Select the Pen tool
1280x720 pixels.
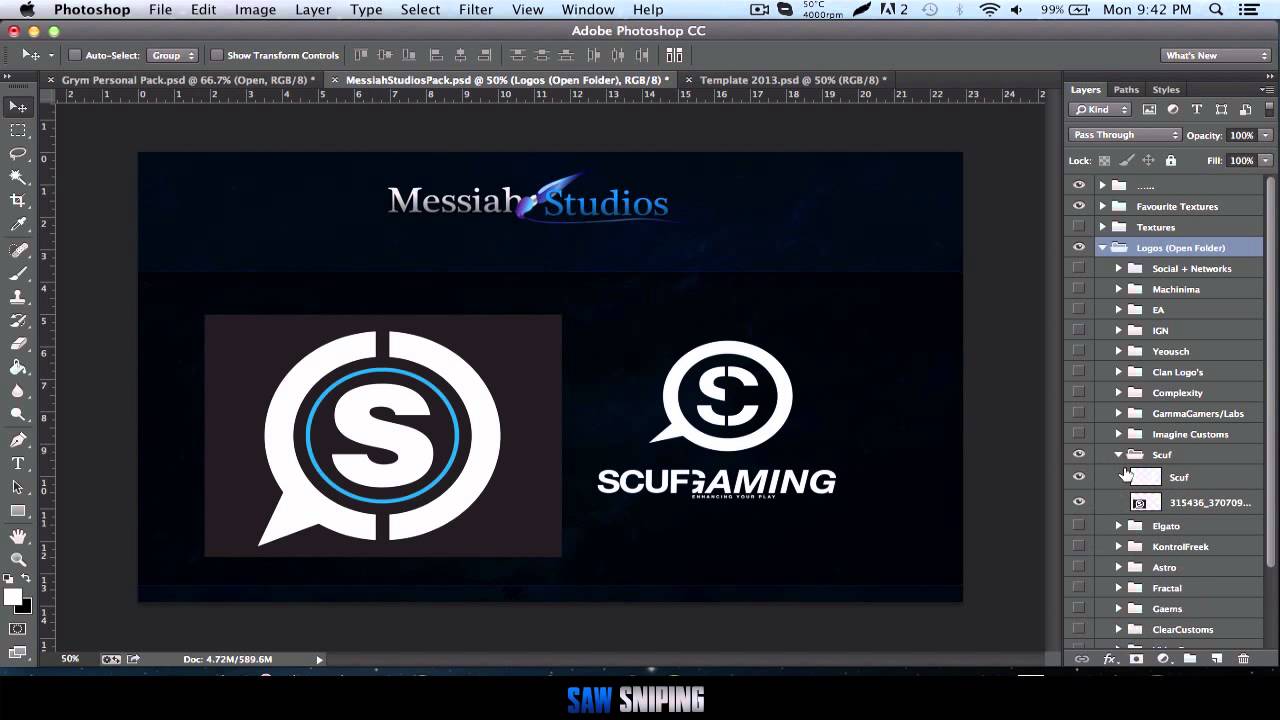point(18,440)
